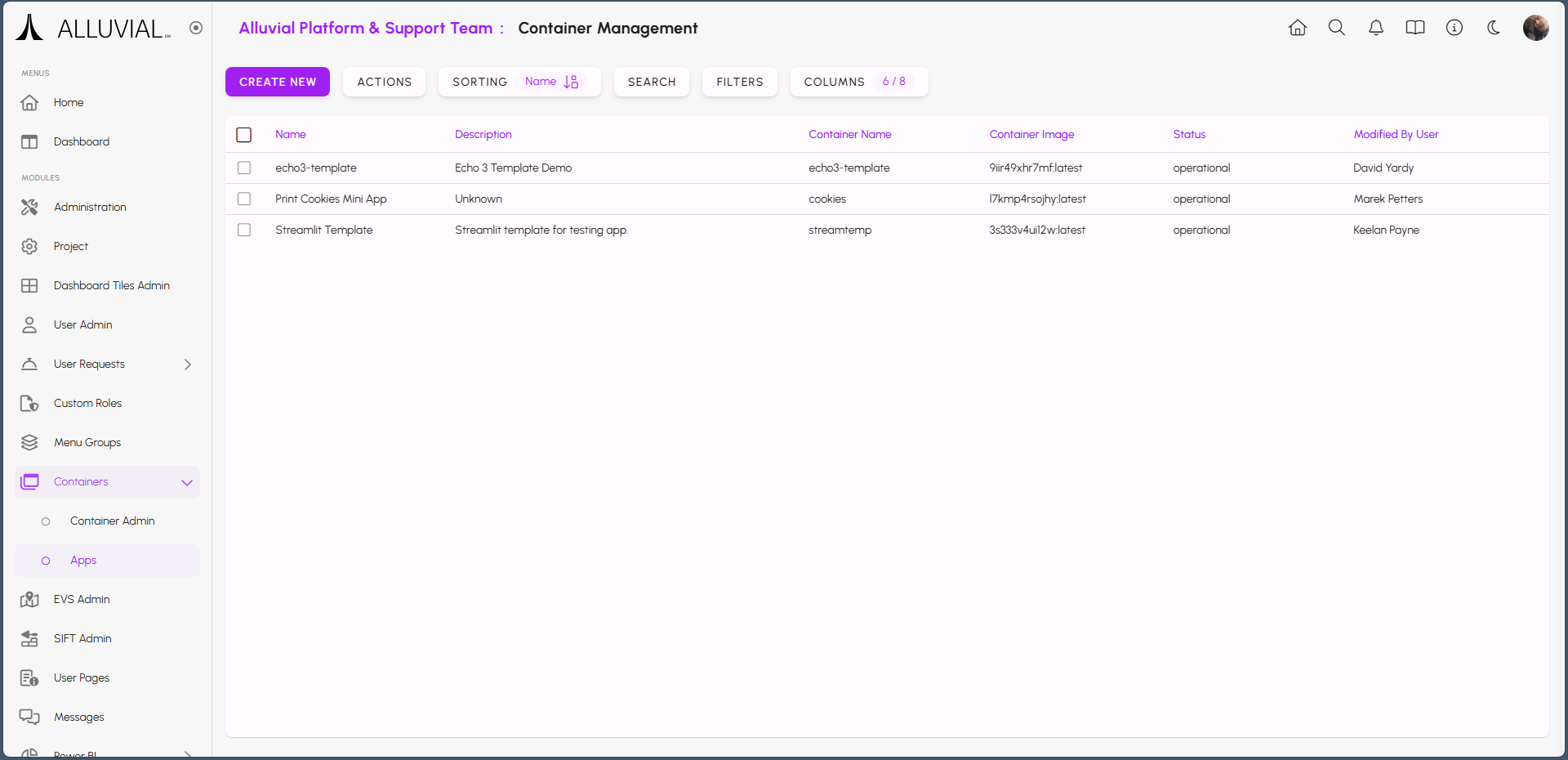Go to Container Admin in sidebar
1568x760 pixels.
click(x=112, y=521)
